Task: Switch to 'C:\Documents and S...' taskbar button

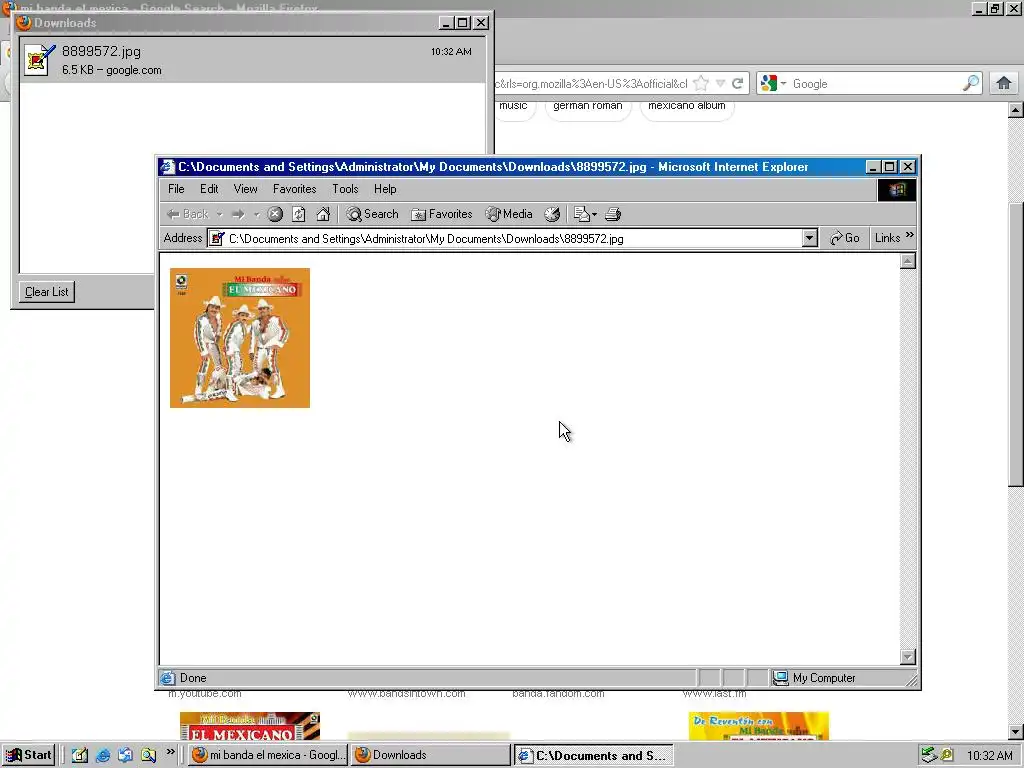Action: (593, 755)
